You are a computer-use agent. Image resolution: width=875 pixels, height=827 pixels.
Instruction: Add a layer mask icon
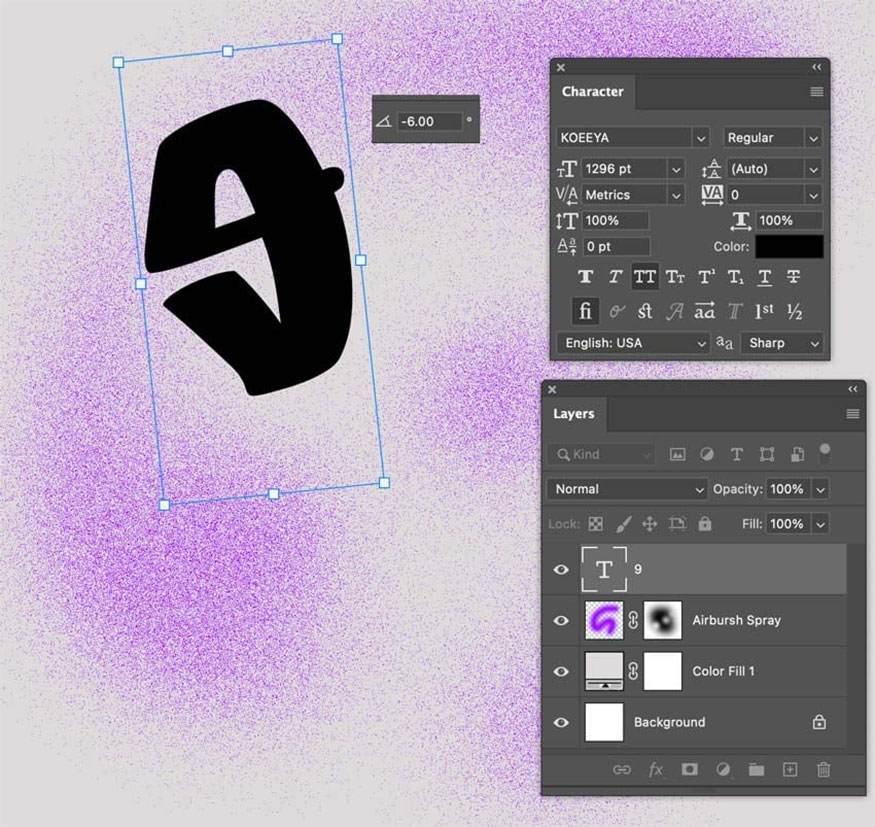pyautogui.click(x=689, y=769)
